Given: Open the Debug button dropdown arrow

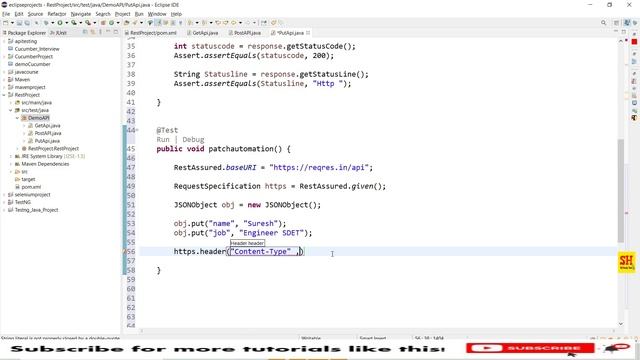Looking at the screenshot, I should 52,23.
